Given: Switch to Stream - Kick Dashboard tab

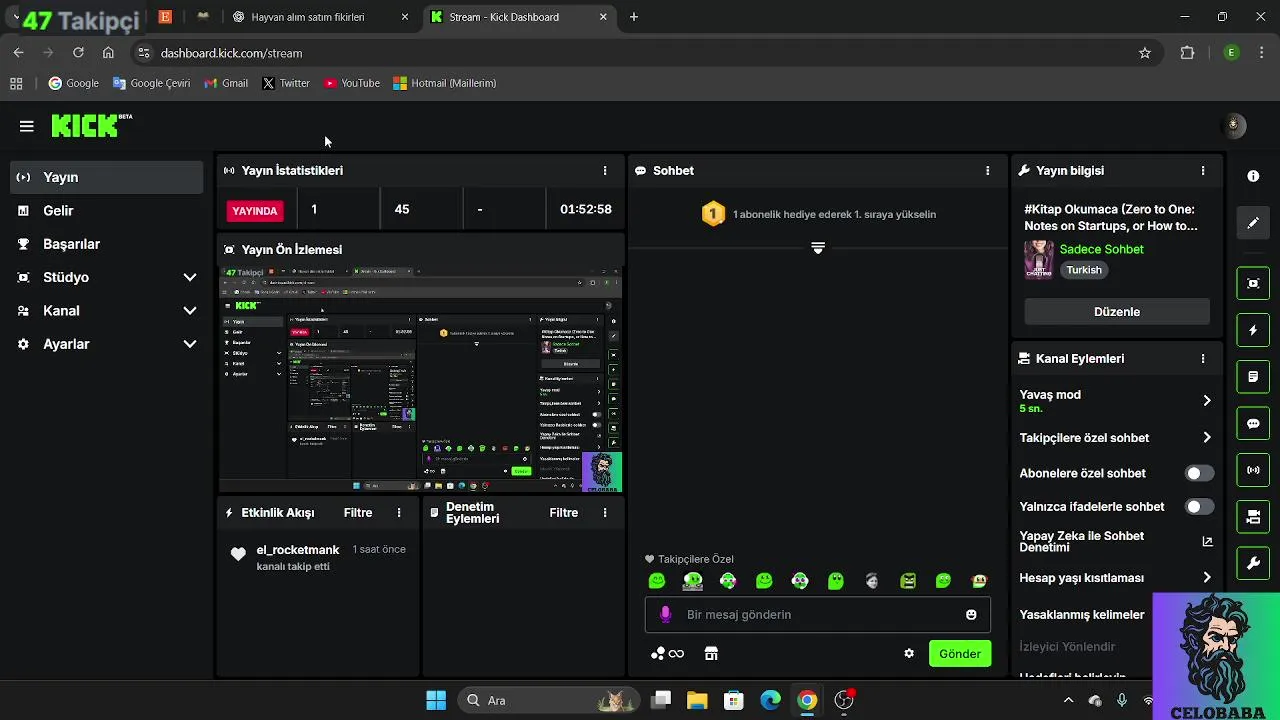Looking at the screenshot, I should (x=519, y=17).
